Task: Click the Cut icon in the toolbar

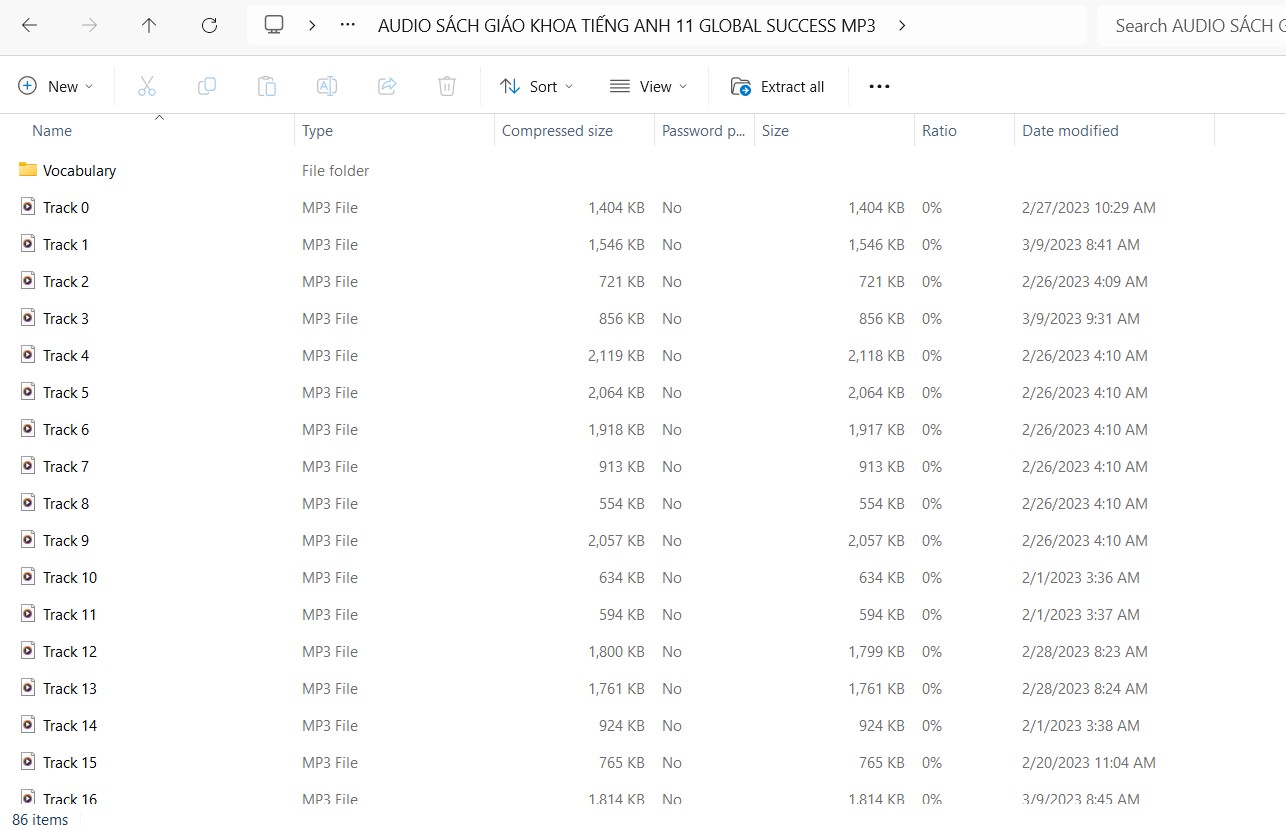Action: (147, 86)
